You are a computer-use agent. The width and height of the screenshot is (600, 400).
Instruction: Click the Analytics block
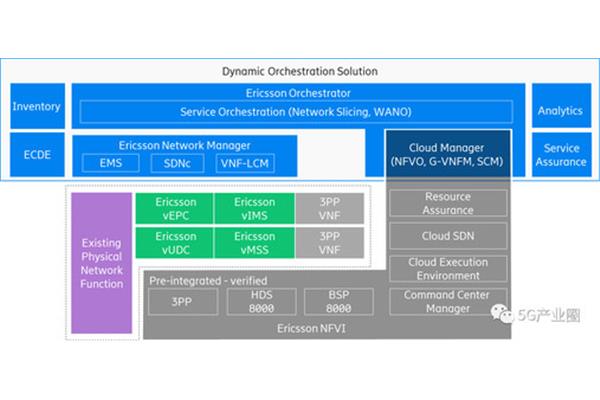[561, 106]
